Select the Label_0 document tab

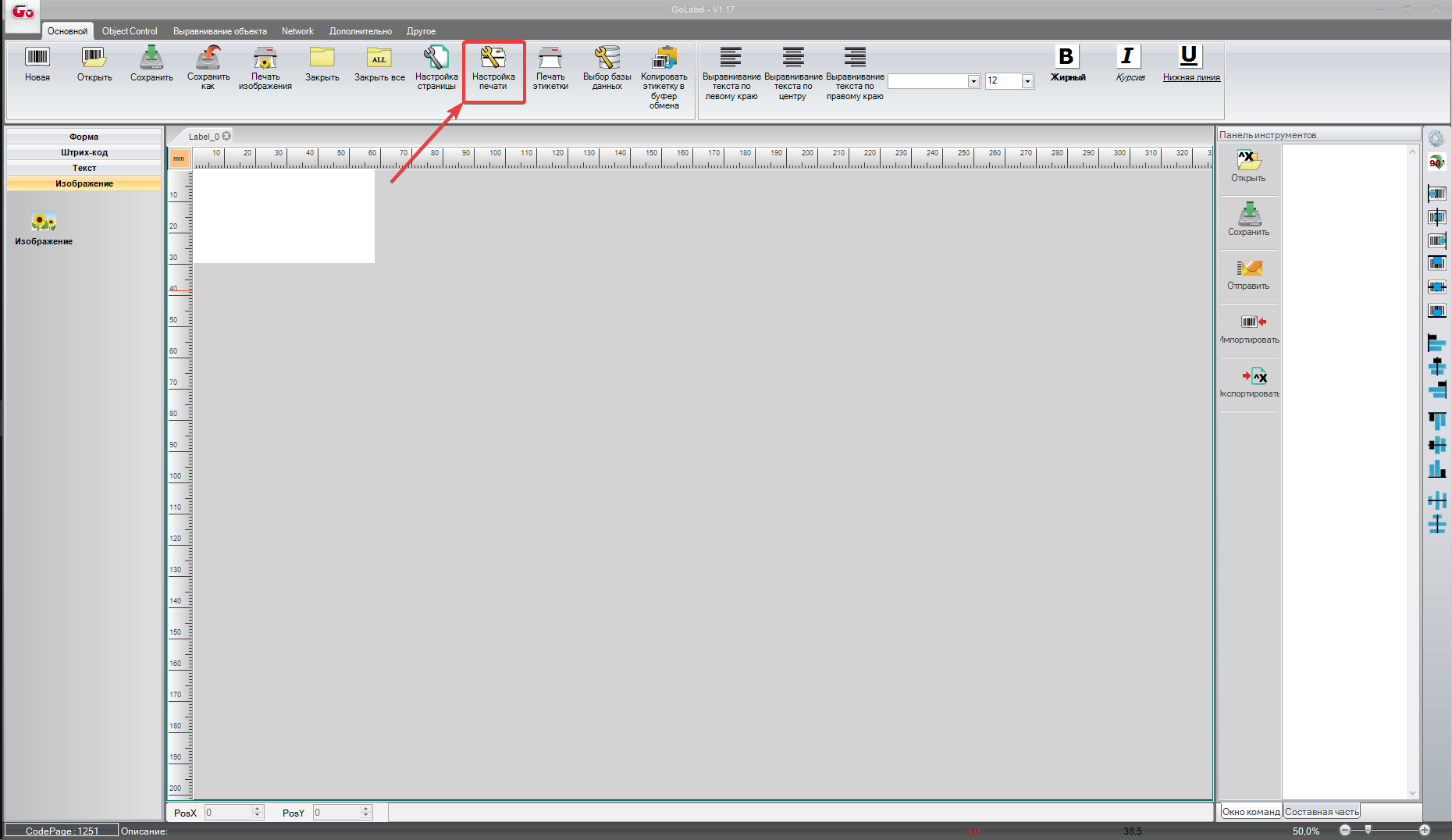(x=204, y=137)
